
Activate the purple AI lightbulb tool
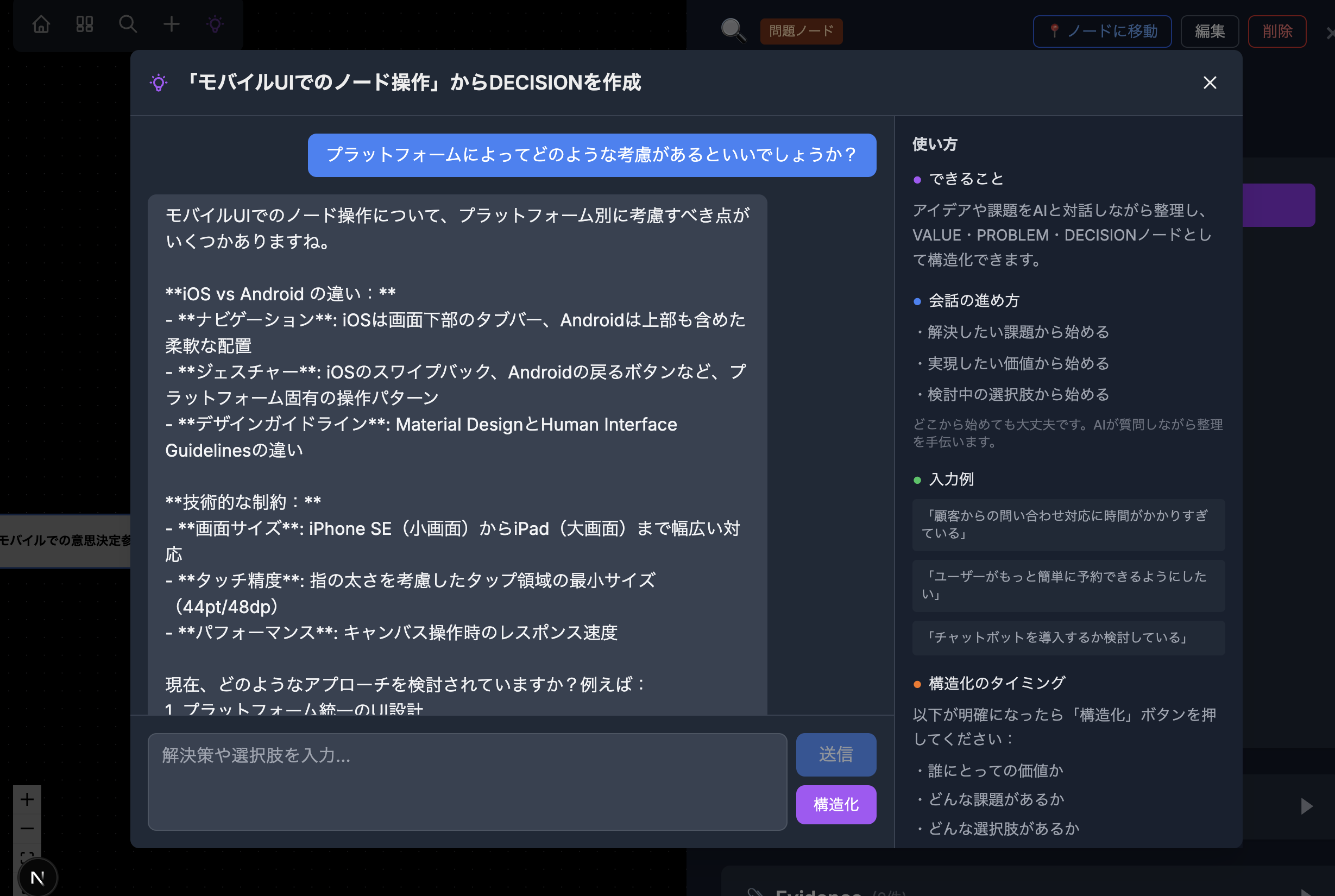tap(215, 24)
